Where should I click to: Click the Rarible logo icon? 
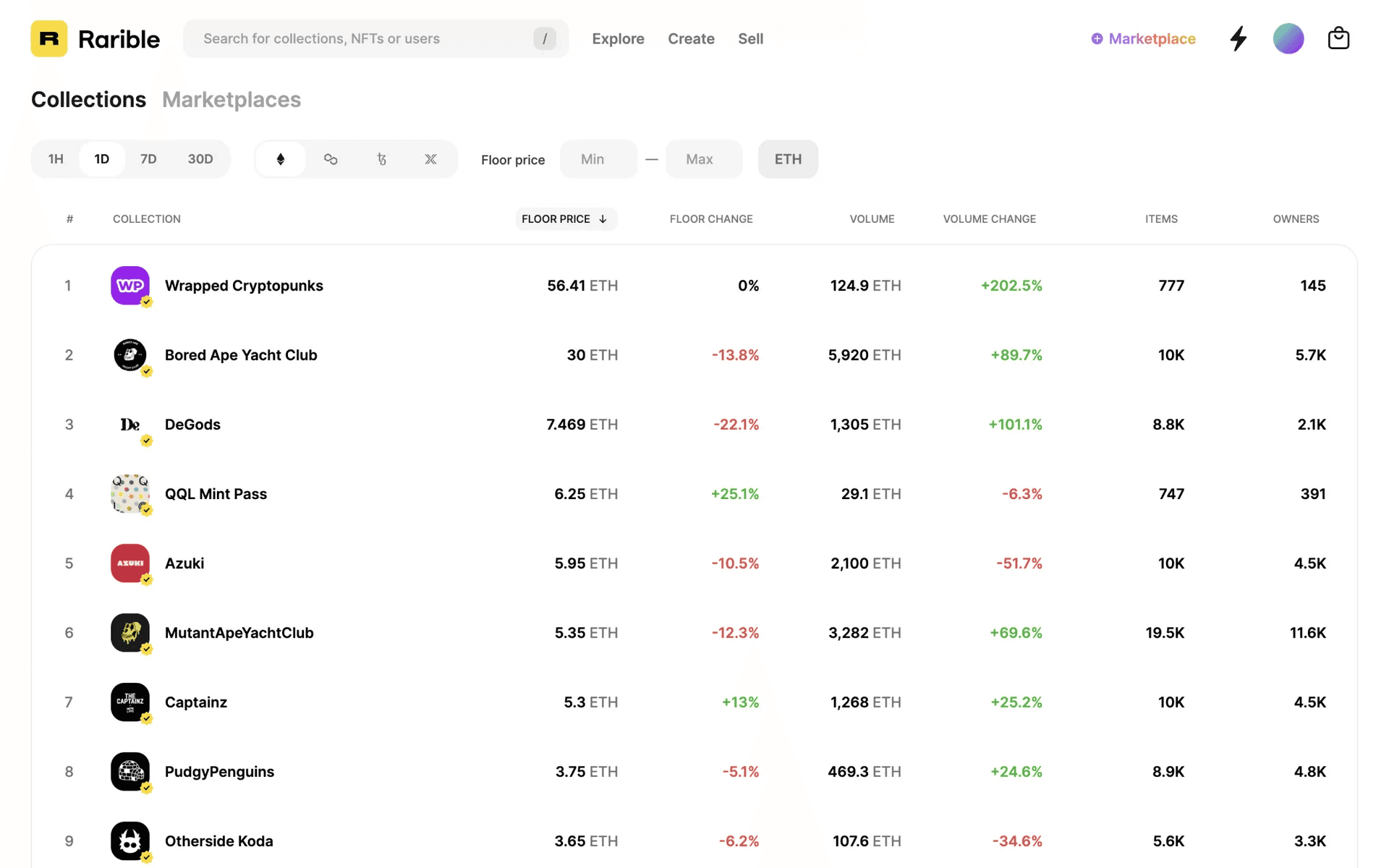pyautogui.click(x=49, y=38)
